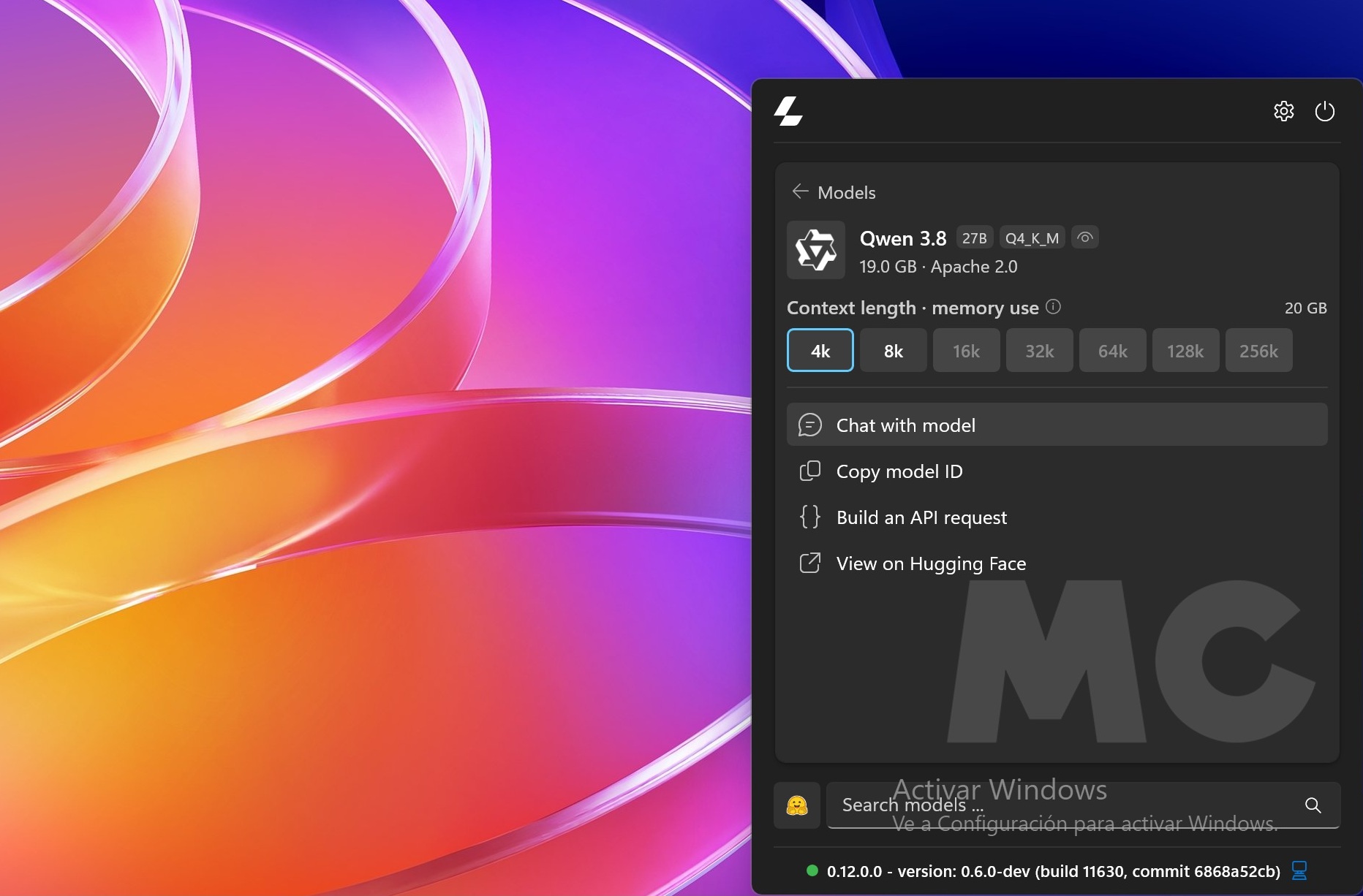The height and width of the screenshot is (896, 1363).
Task: Click the Context length · memory use heading
Action: (913, 308)
